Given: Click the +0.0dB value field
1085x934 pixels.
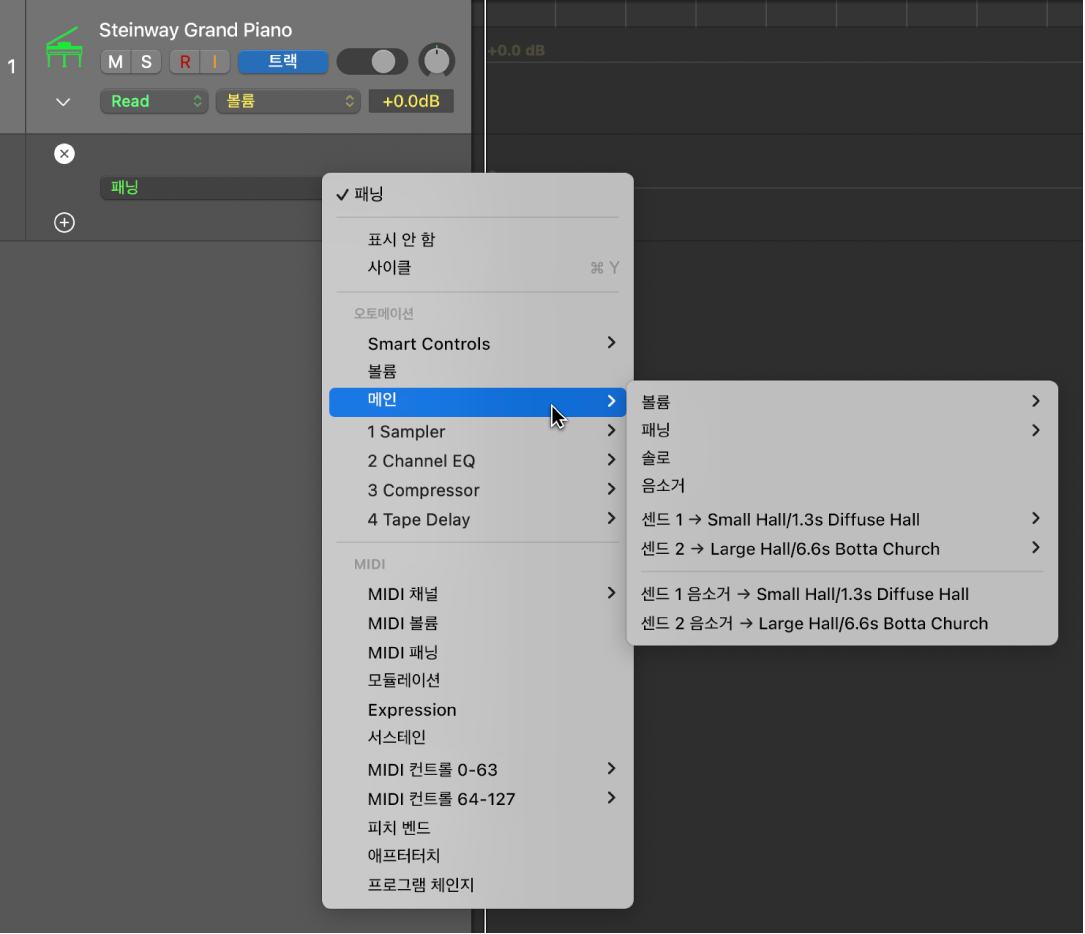Looking at the screenshot, I should [x=411, y=101].
